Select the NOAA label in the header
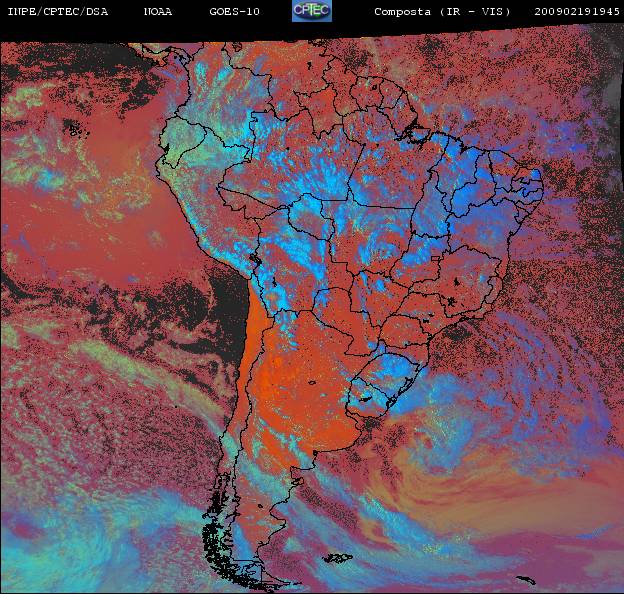Screen dimensions: 624x594 click(158, 12)
